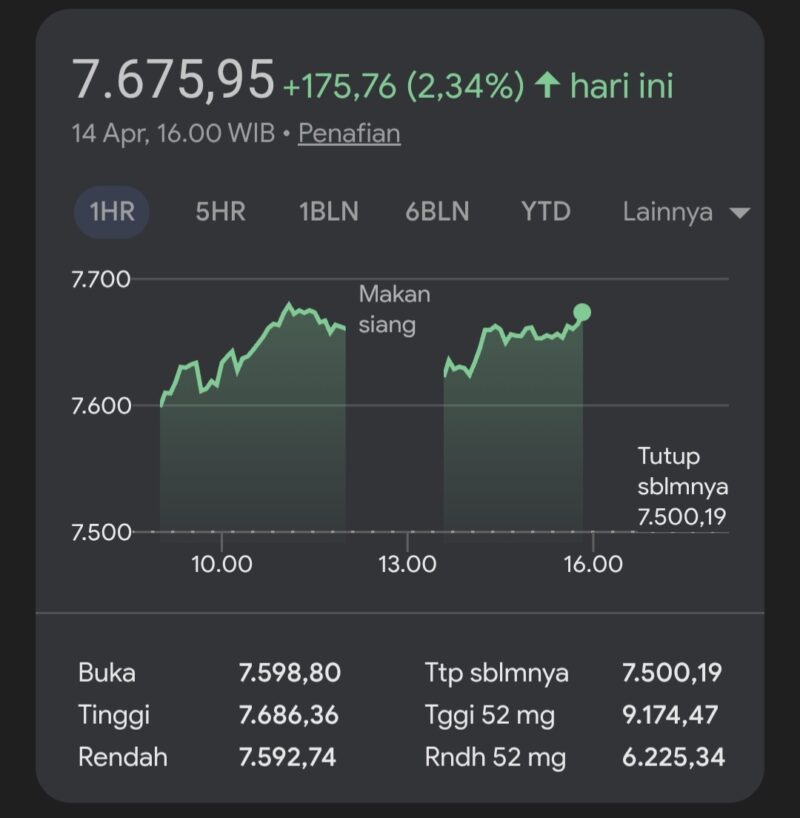Screen dimensions: 800x818
Task: Switch to the YTD range tab
Action: 545,212
